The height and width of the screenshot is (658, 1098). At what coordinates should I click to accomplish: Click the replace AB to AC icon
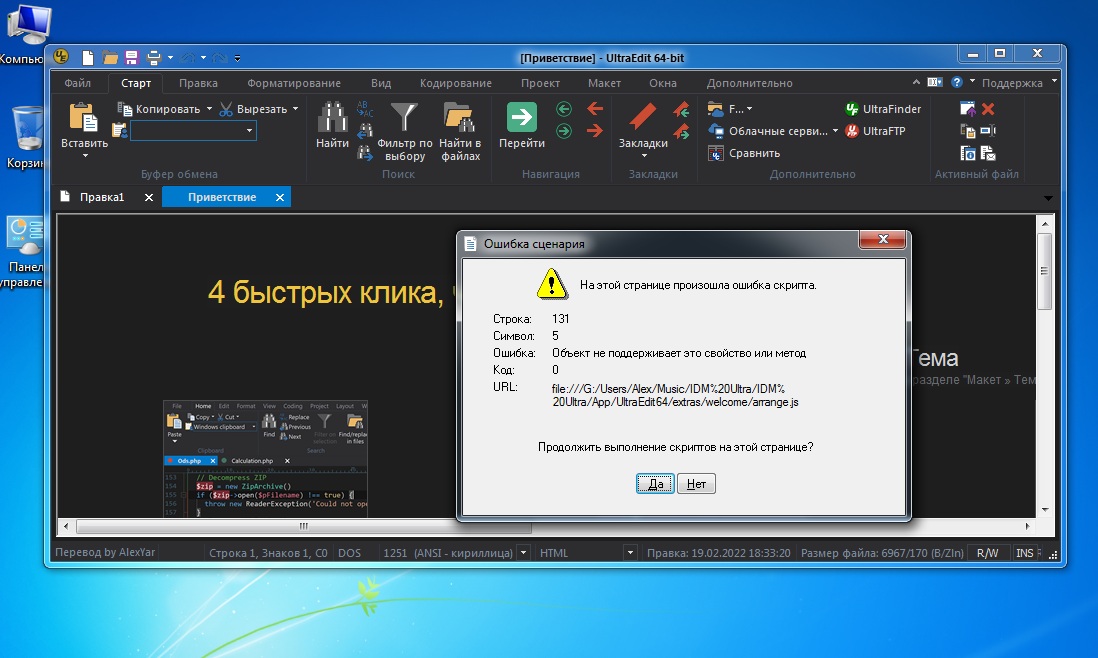click(365, 108)
